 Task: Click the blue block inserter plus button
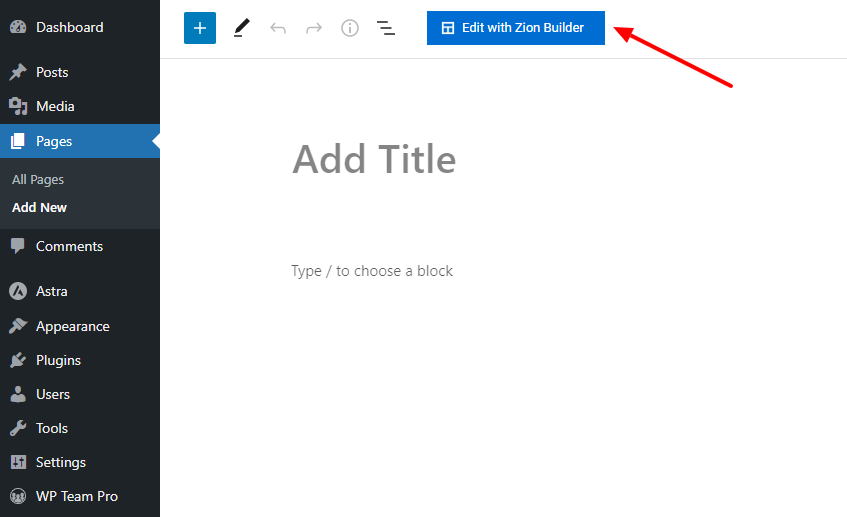(x=200, y=28)
